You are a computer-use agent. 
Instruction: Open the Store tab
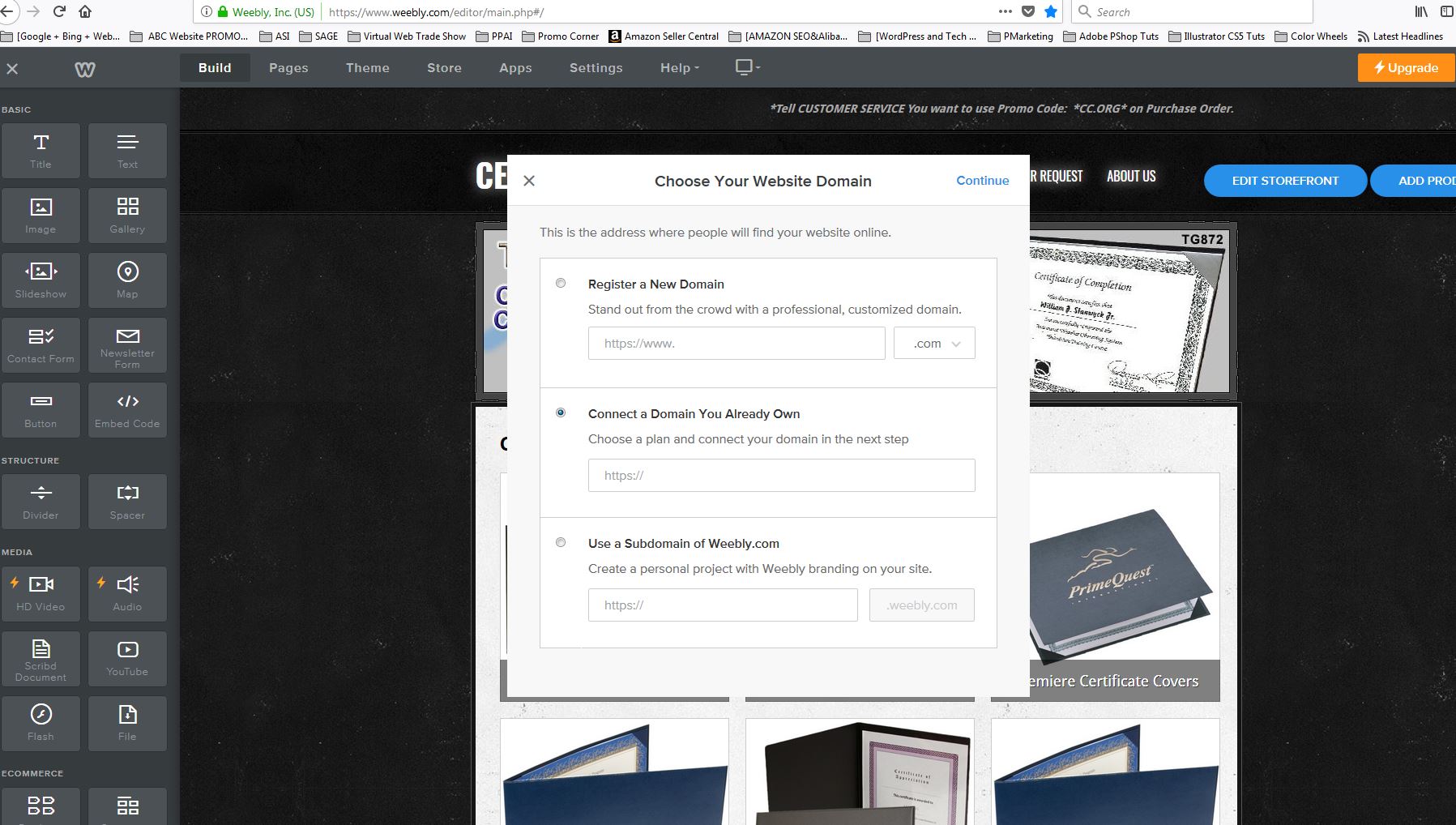click(x=444, y=68)
